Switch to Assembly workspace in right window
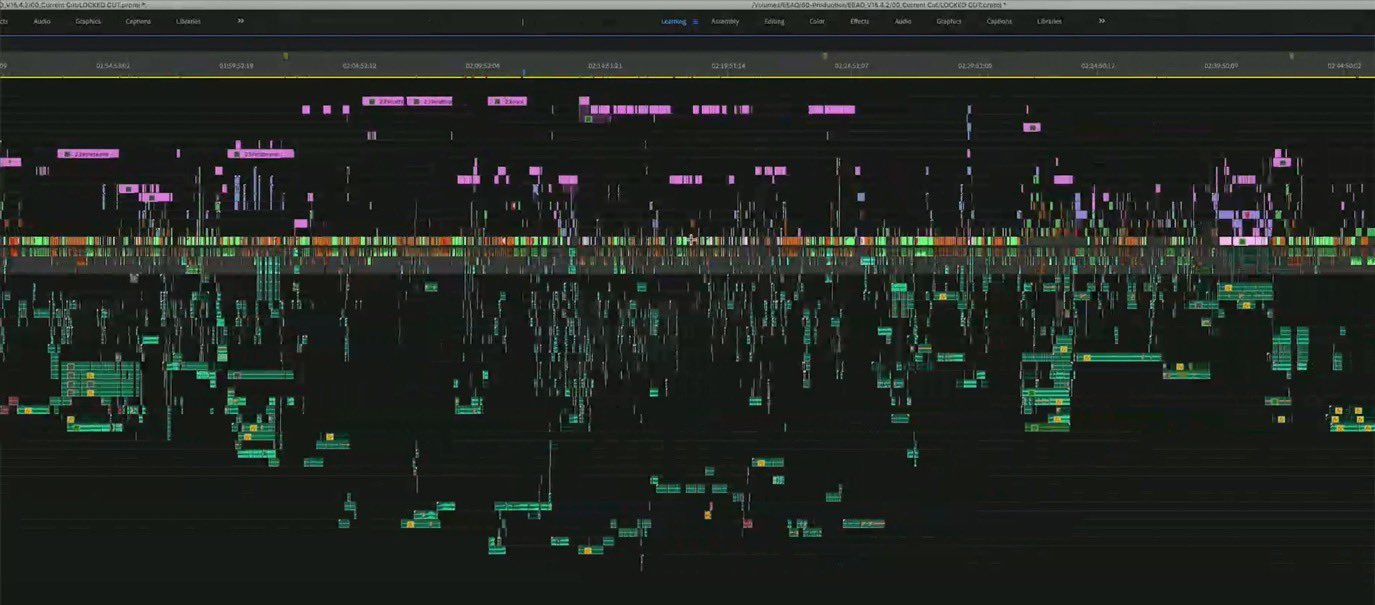The height and width of the screenshot is (605, 1375). click(x=725, y=21)
